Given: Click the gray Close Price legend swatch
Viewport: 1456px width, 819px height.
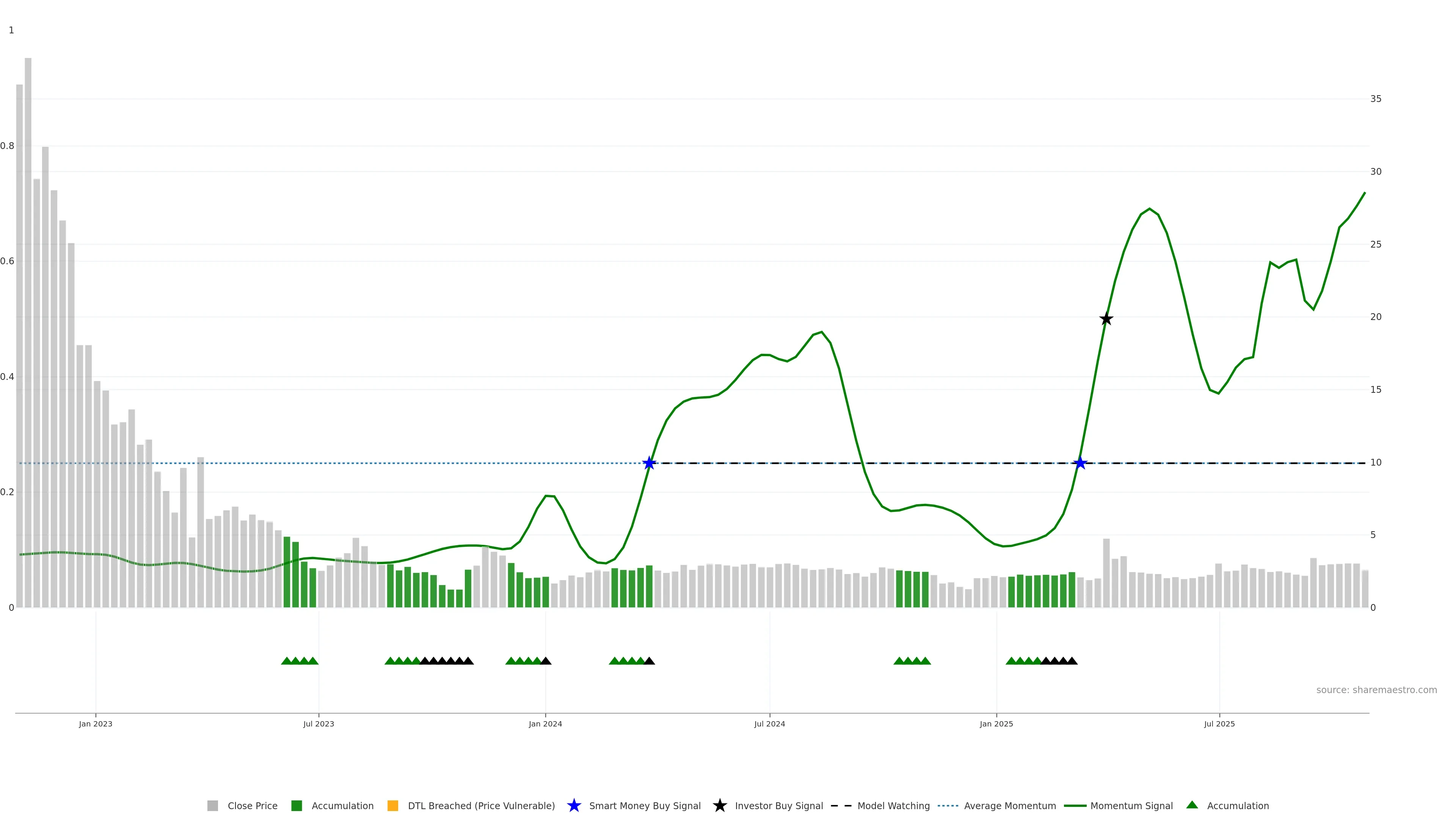Looking at the screenshot, I should click(212, 805).
